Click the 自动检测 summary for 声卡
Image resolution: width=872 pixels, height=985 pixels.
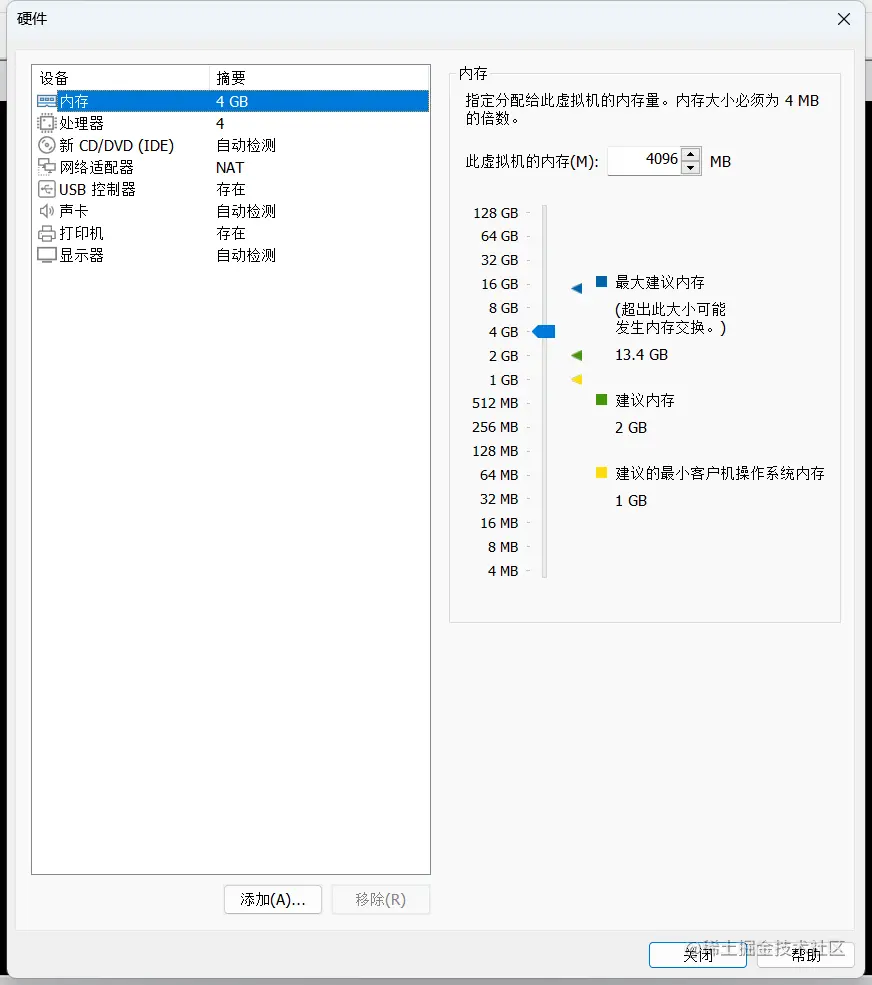[246, 211]
